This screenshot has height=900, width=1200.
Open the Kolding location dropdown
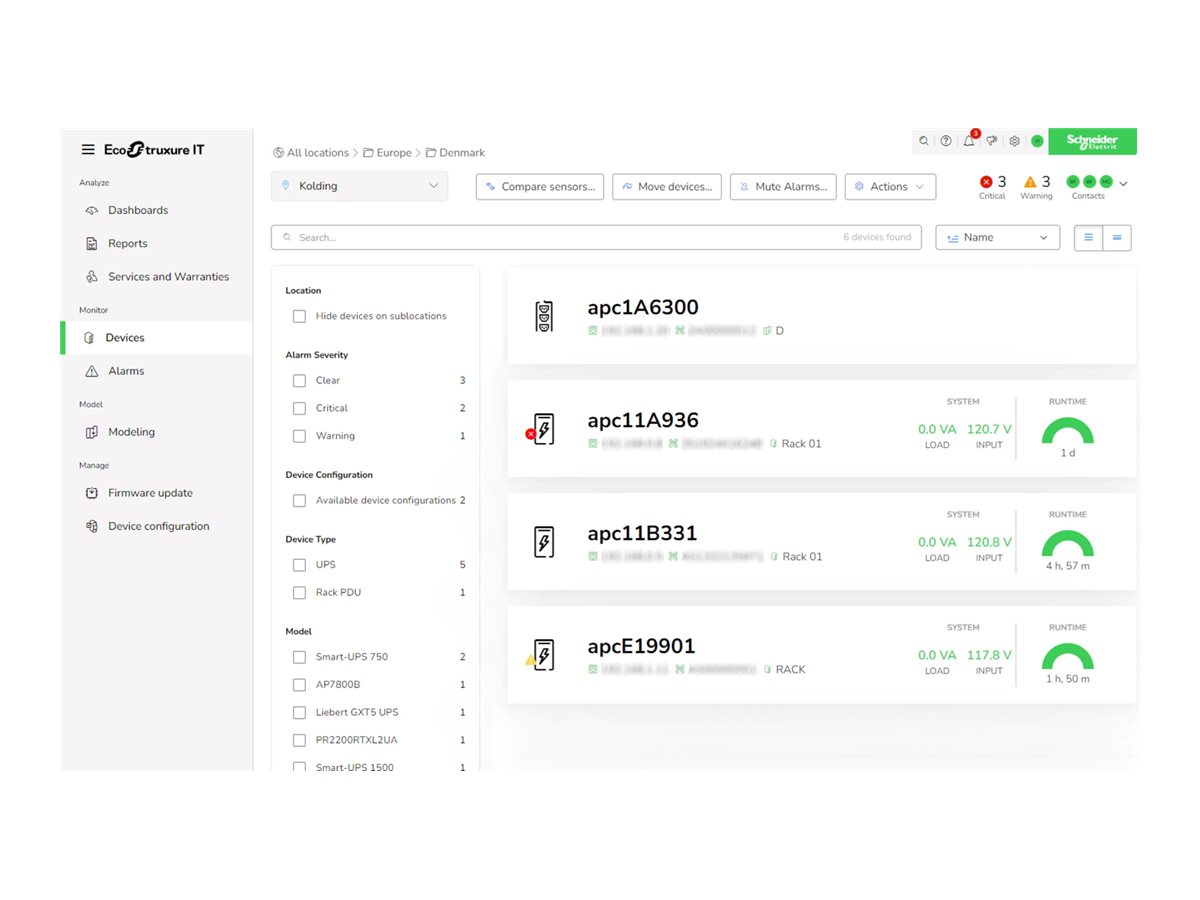pyautogui.click(x=360, y=186)
